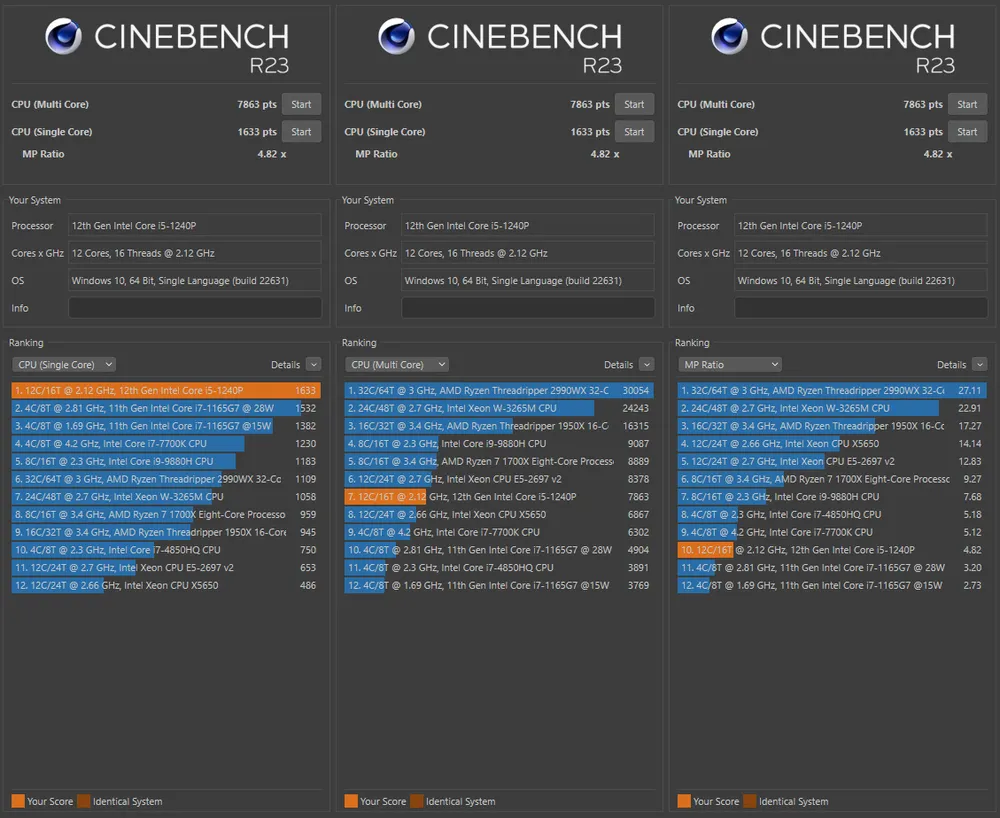Screen dimensions: 1000x818
Task: Start the Single Core test in the middle panel
Action: 634,132
